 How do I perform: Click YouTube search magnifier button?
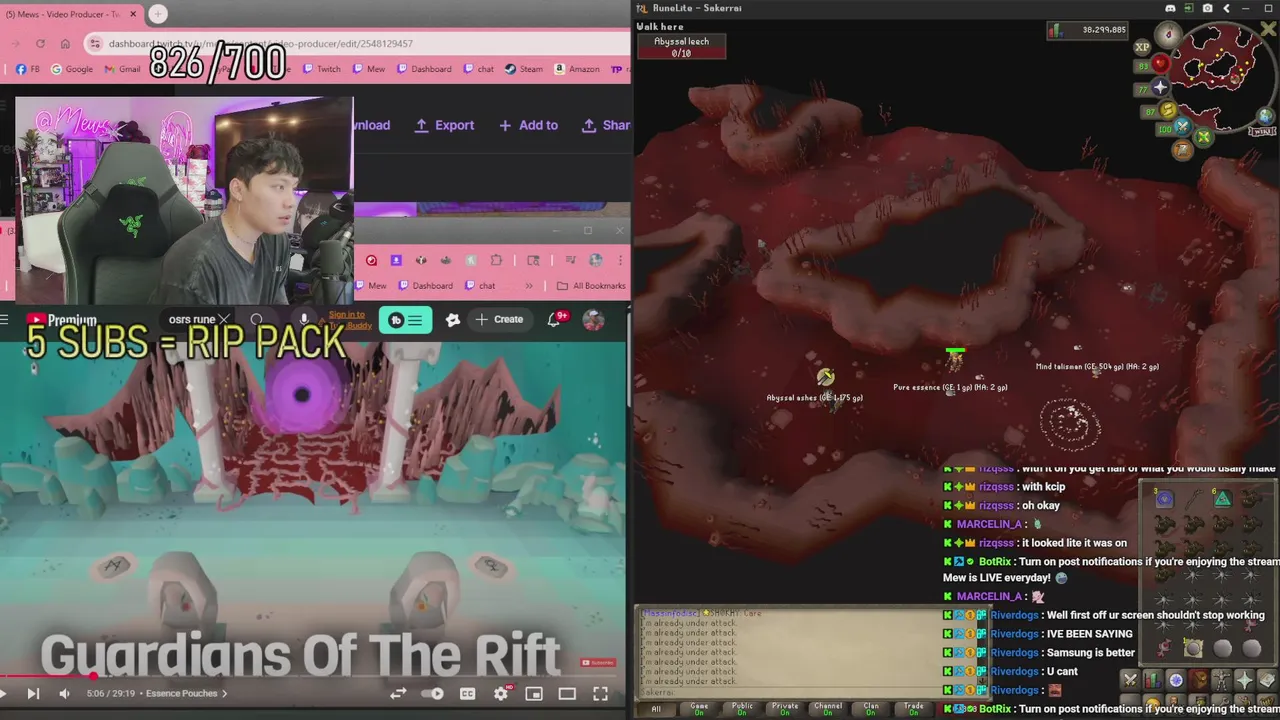[257, 320]
